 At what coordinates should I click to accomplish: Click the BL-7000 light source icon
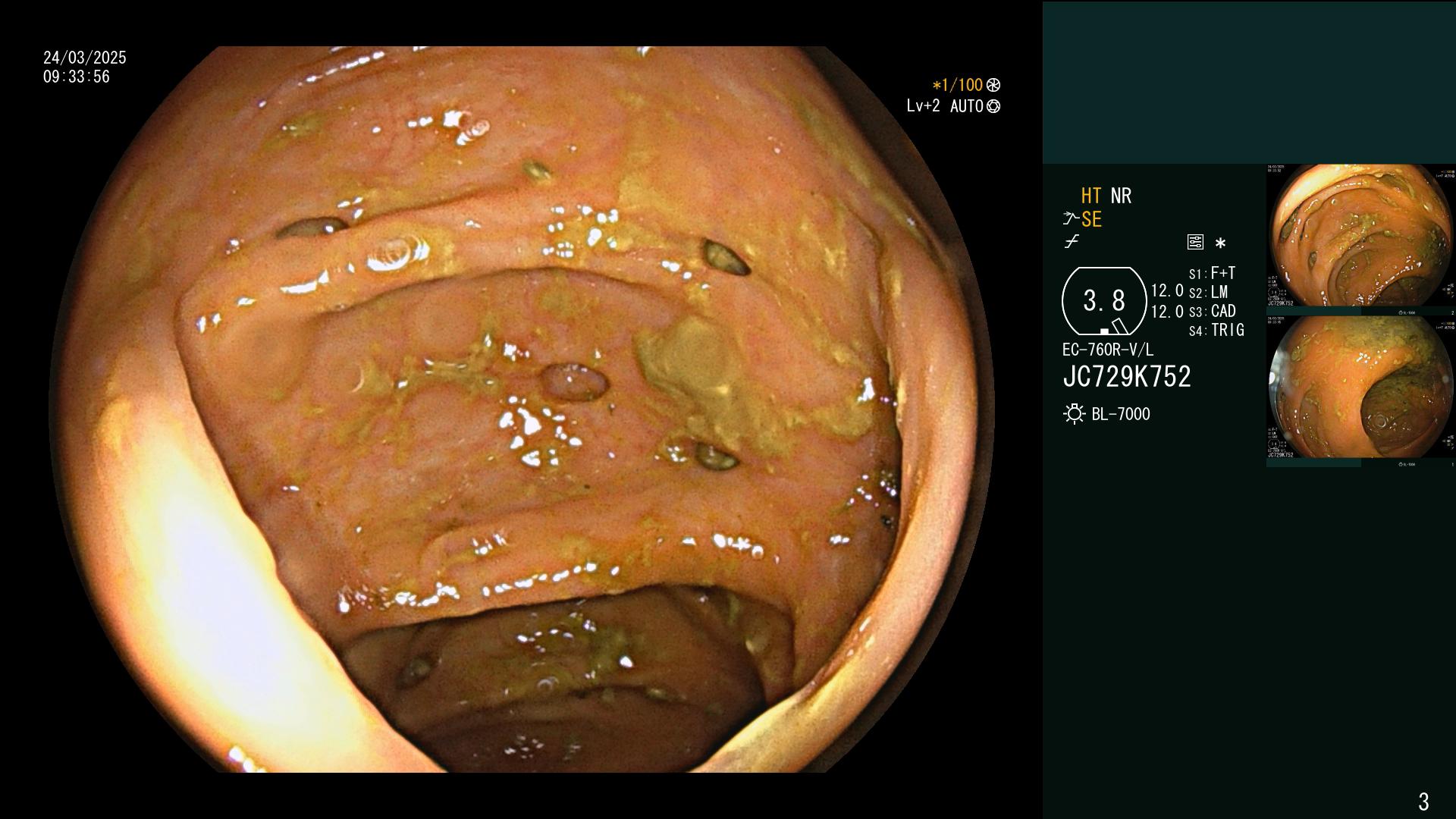pos(1074,414)
